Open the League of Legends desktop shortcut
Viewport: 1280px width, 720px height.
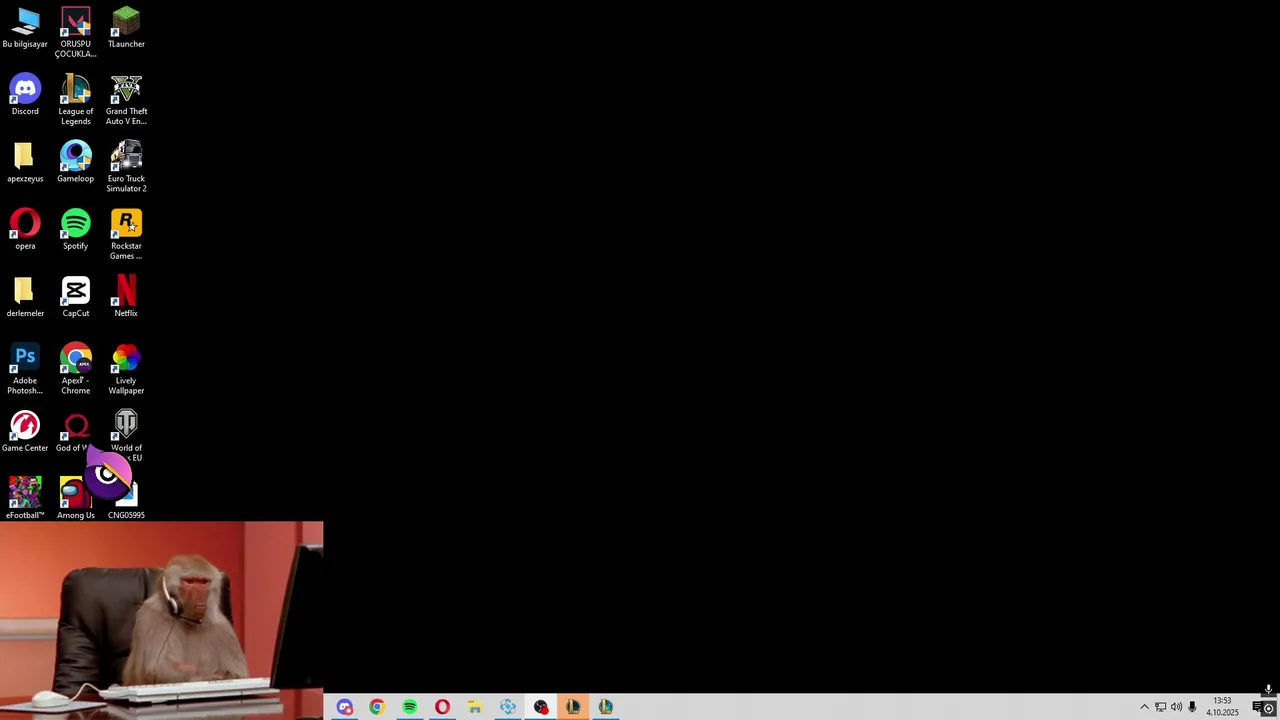click(x=75, y=100)
